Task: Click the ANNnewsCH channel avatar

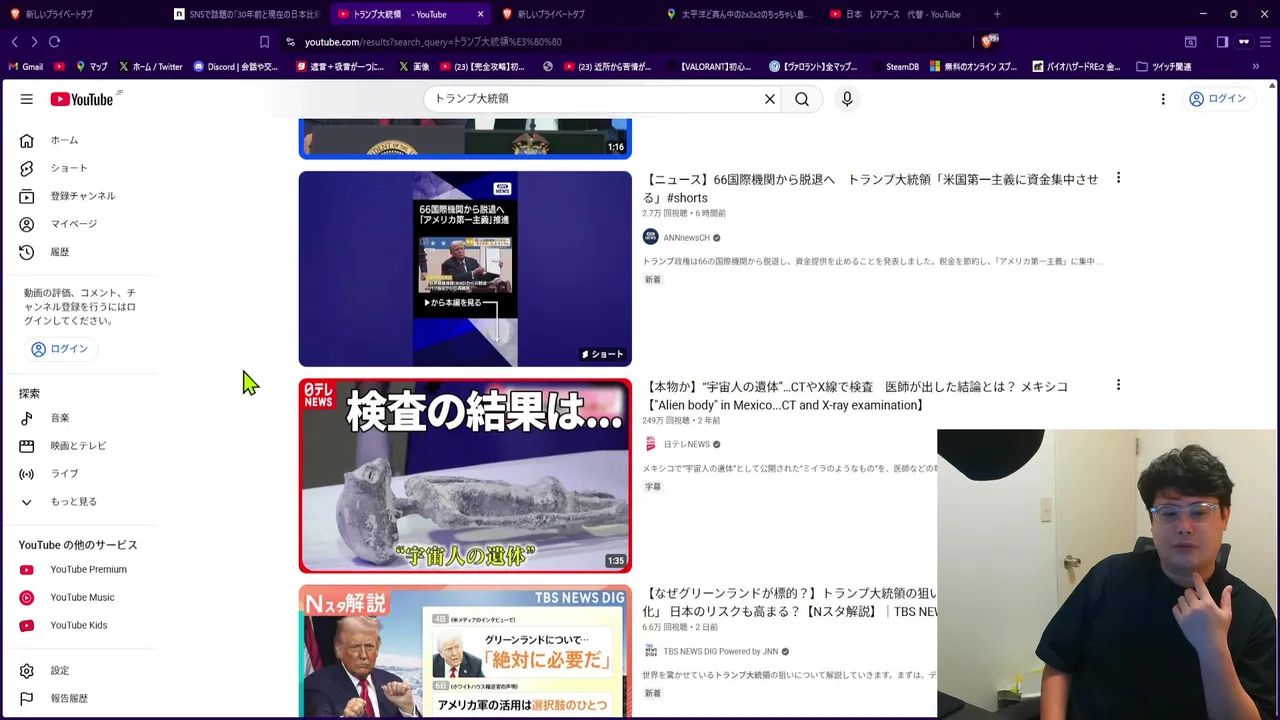Action: pyautogui.click(x=651, y=238)
